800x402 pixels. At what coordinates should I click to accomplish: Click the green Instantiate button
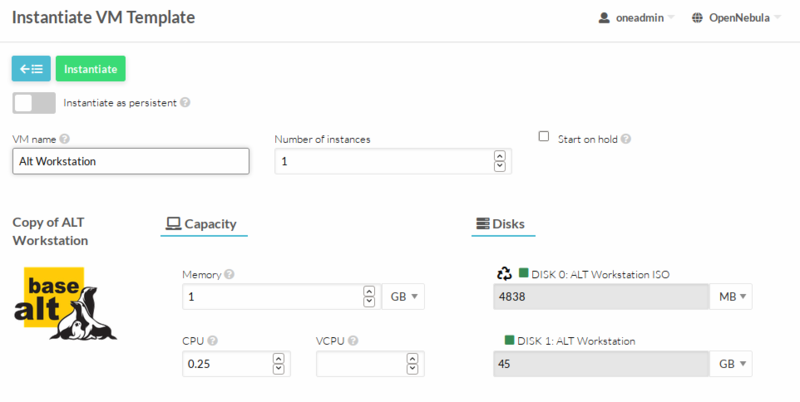point(90,69)
